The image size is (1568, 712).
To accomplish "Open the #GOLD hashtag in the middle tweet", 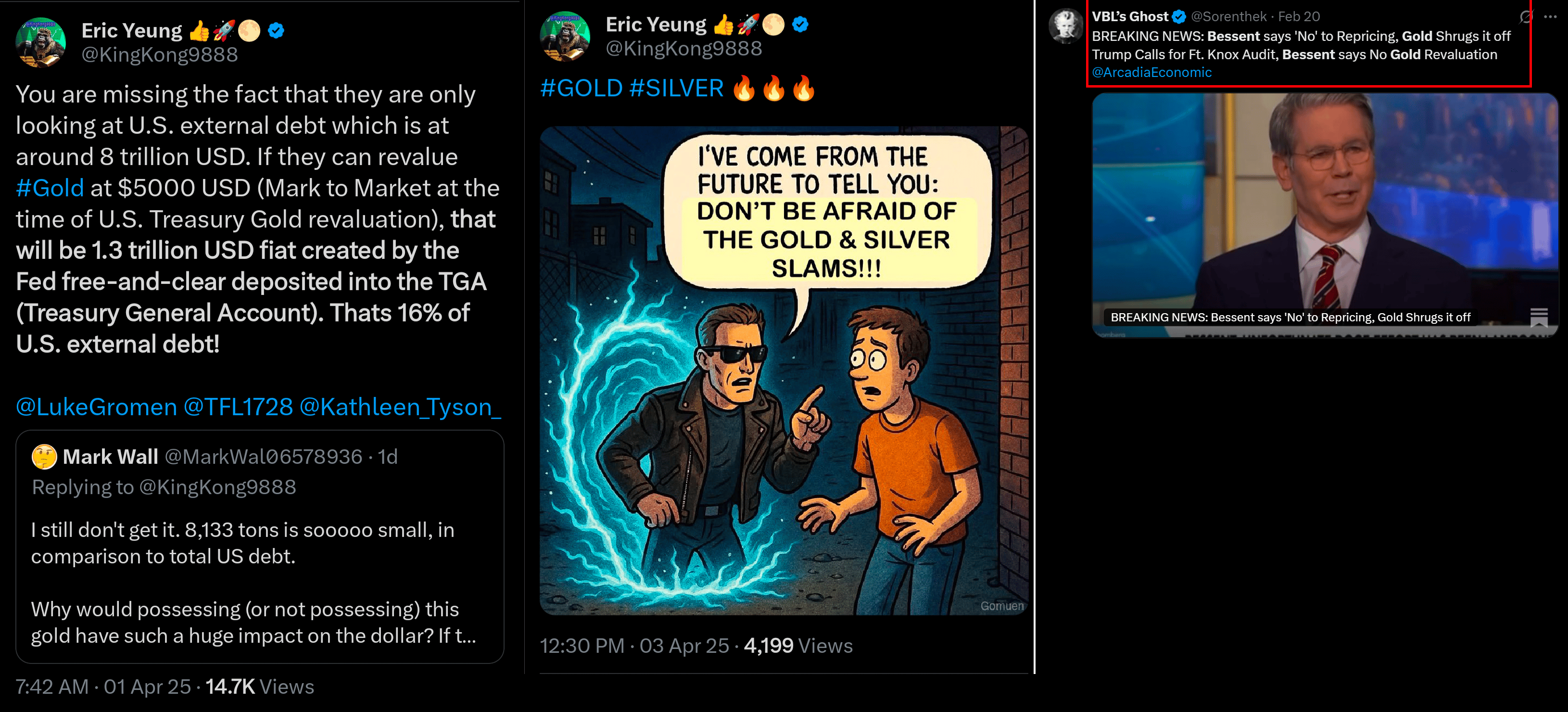I will tap(582, 89).
